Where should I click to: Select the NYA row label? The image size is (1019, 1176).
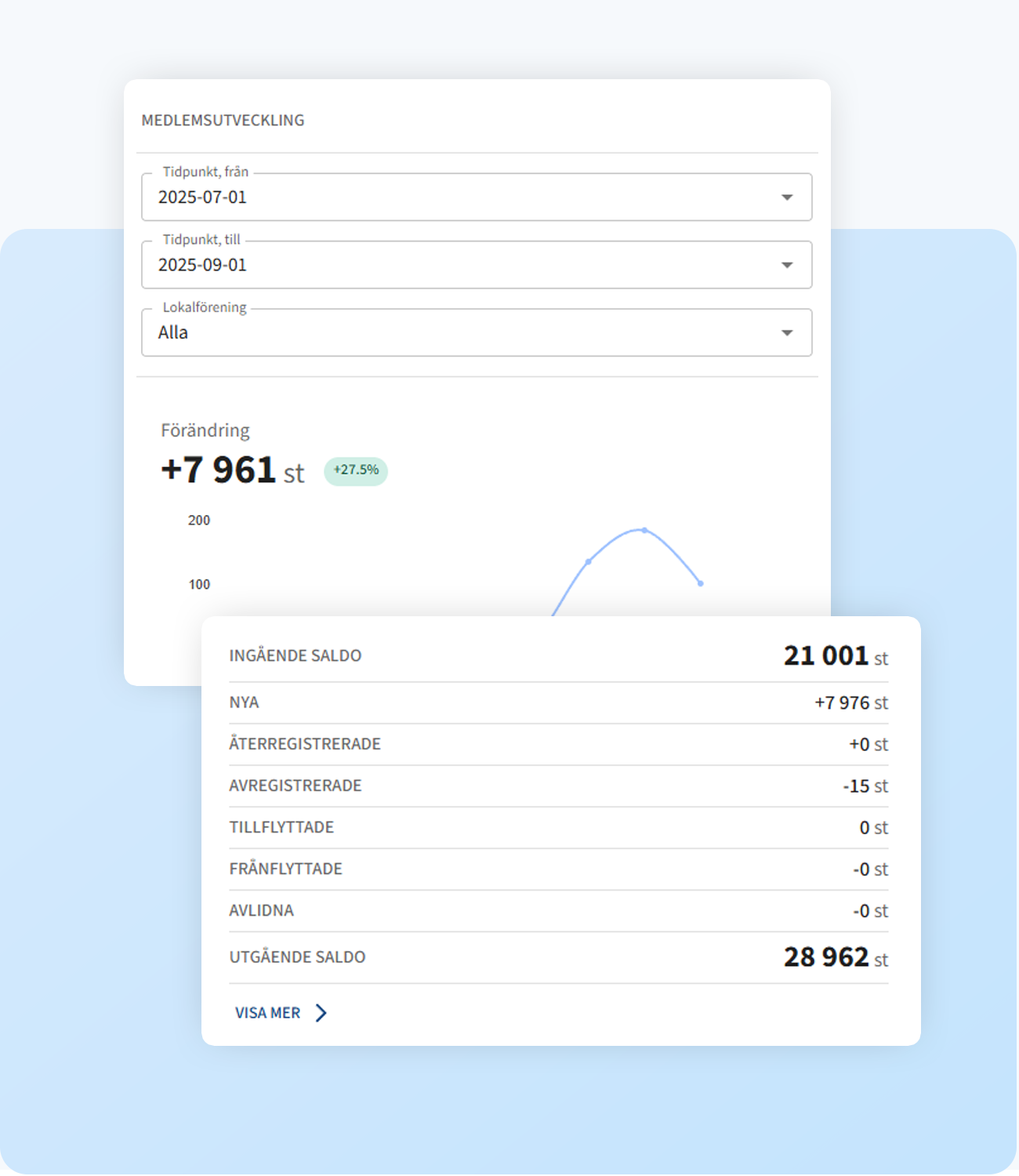[244, 702]
